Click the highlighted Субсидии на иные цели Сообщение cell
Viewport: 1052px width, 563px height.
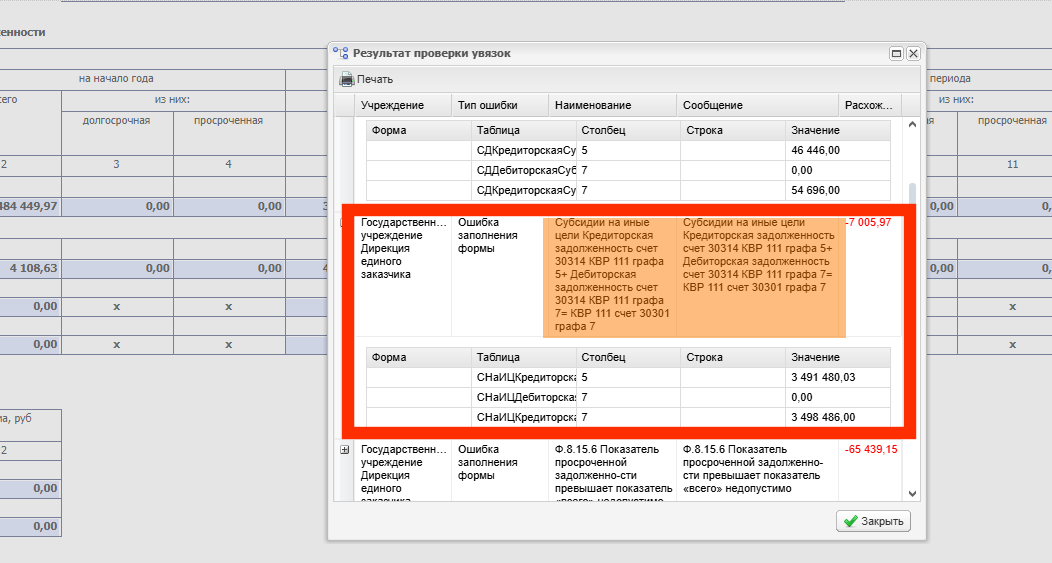pyautogui.click(x=759, y=274)
